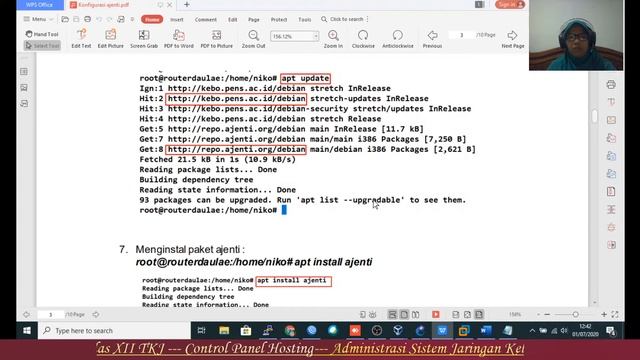Click the Windows taskbar search box
Screen dimensions: 640x360
[114, 331]
